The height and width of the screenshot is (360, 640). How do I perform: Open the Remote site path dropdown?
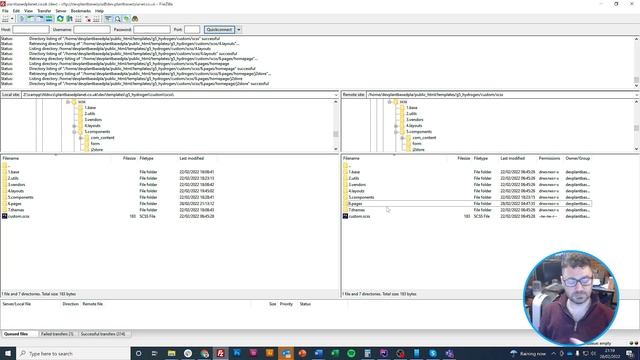[637, 95]
